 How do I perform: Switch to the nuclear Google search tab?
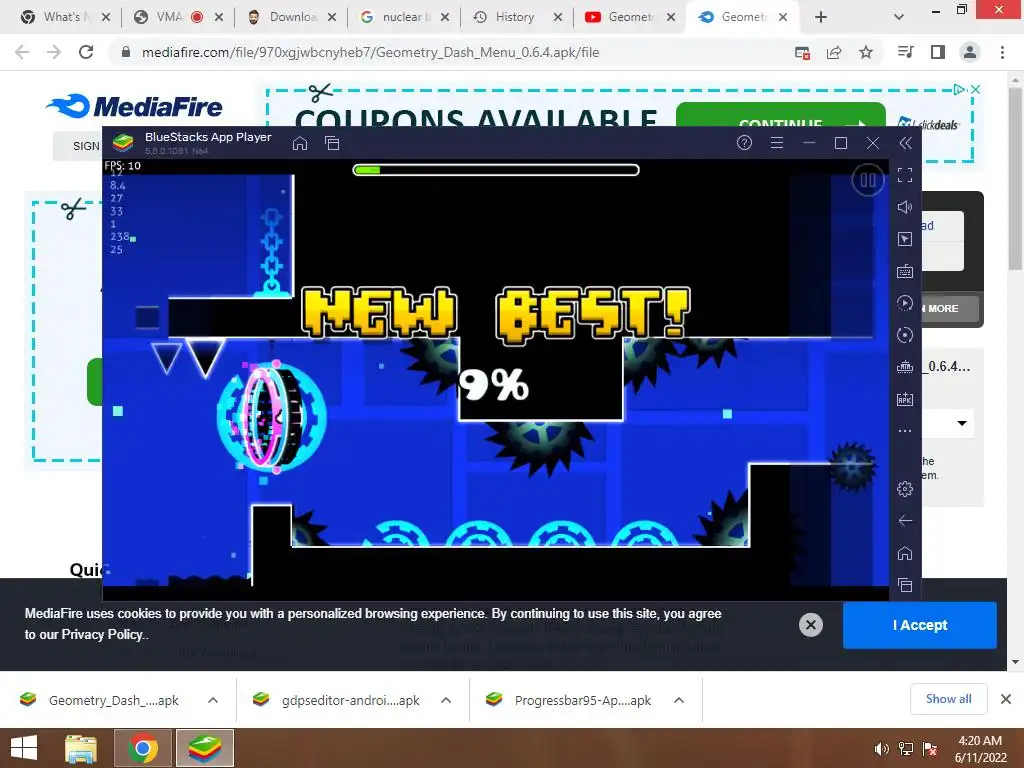tap(403, 17)
